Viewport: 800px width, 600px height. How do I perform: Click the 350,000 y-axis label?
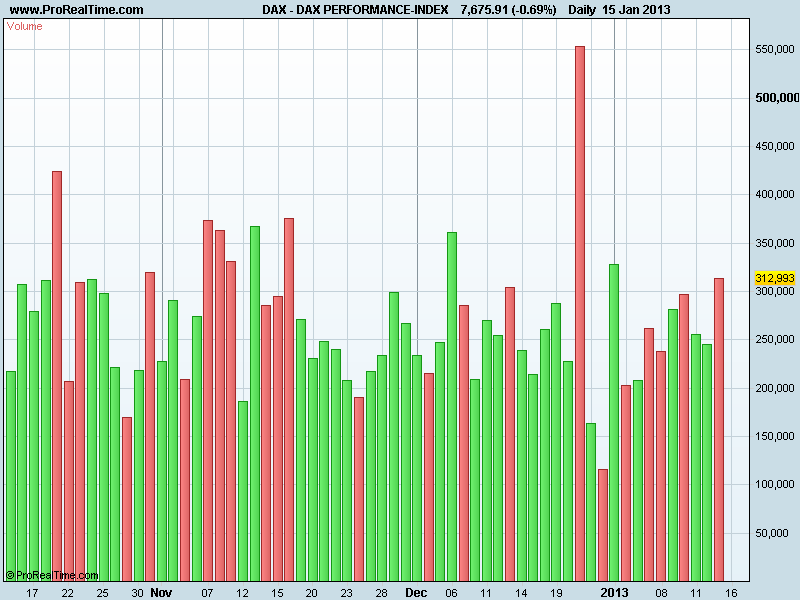coord(774,243)
